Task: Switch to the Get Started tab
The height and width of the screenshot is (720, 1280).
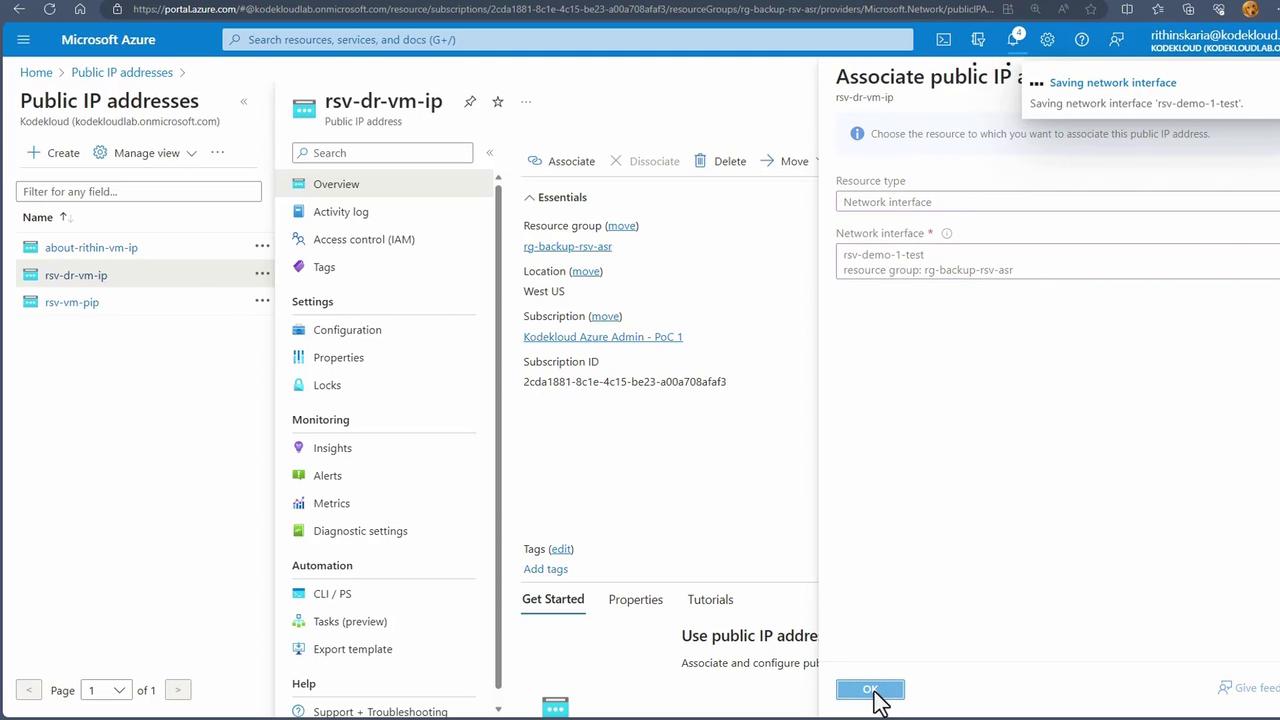Action: point(553,599)
